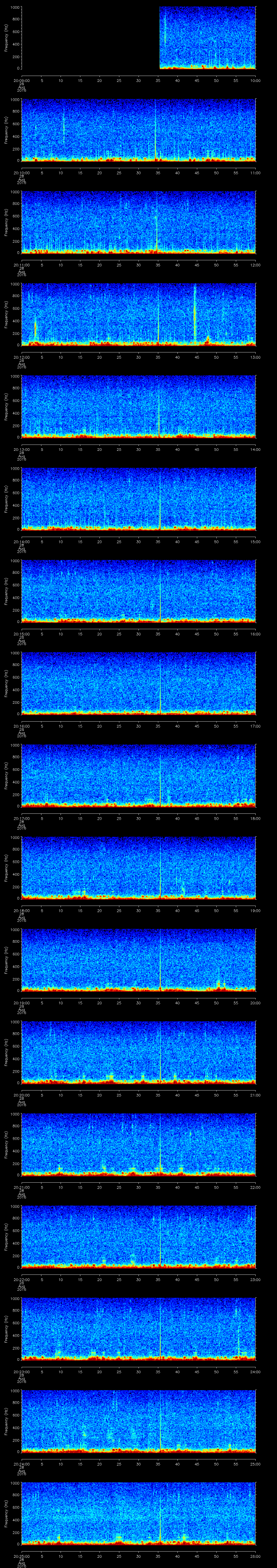Select the 10:00 end time label
Screen dimensions: 277x1568
(x=256, y=80)
